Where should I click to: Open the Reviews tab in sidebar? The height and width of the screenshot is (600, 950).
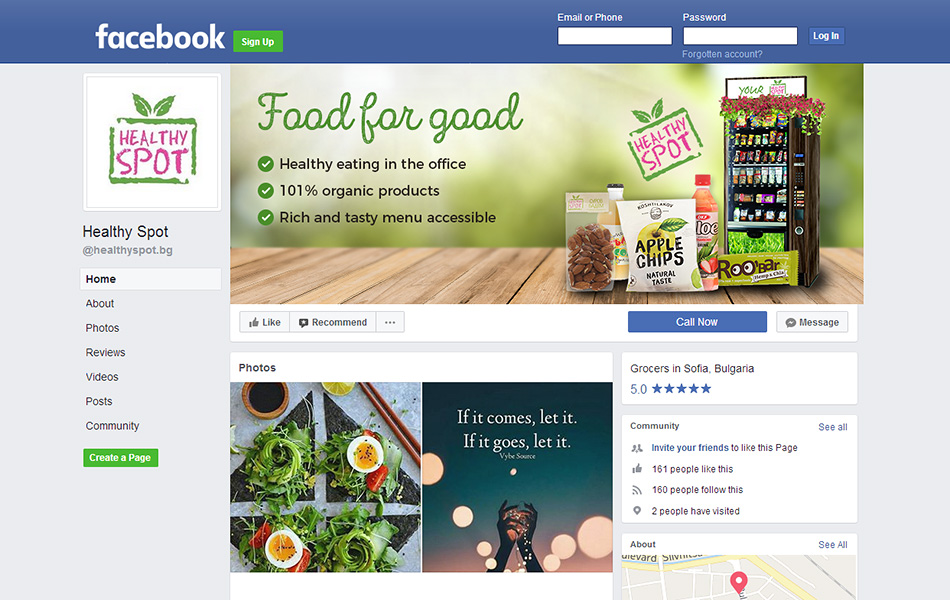(x=105, y=352)
